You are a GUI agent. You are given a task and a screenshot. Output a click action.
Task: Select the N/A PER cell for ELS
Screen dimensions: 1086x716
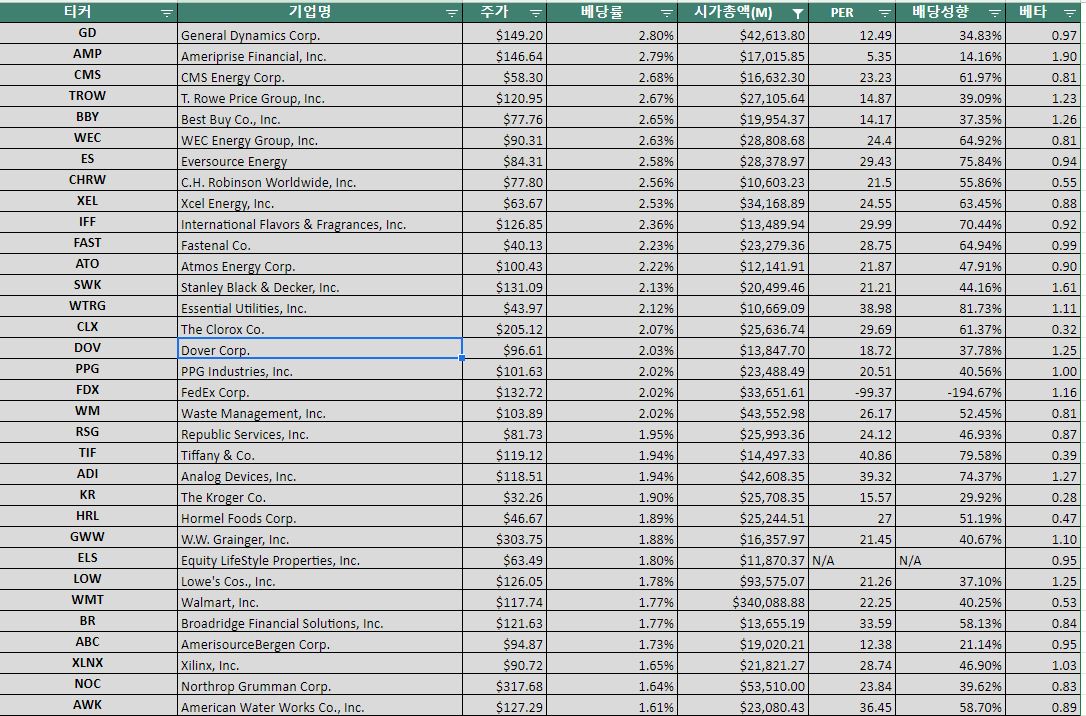click(x=852, y=558)
